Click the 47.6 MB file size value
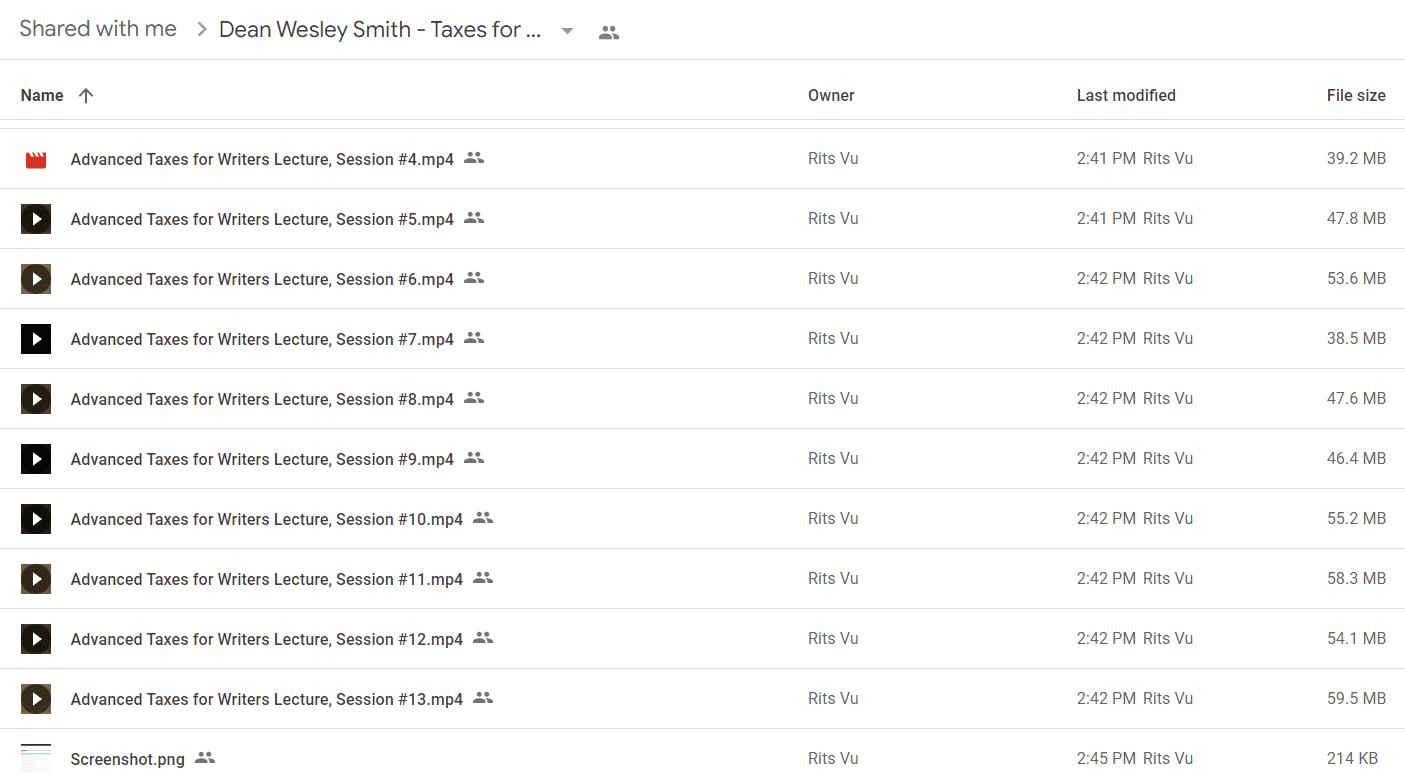1405x780 pixels. pyautogui.click(x=1356, y=398)
